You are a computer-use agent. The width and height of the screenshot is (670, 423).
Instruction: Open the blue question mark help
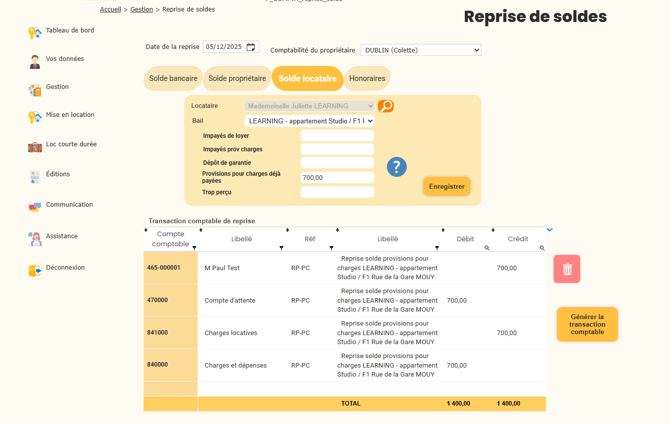click(396, 167)
